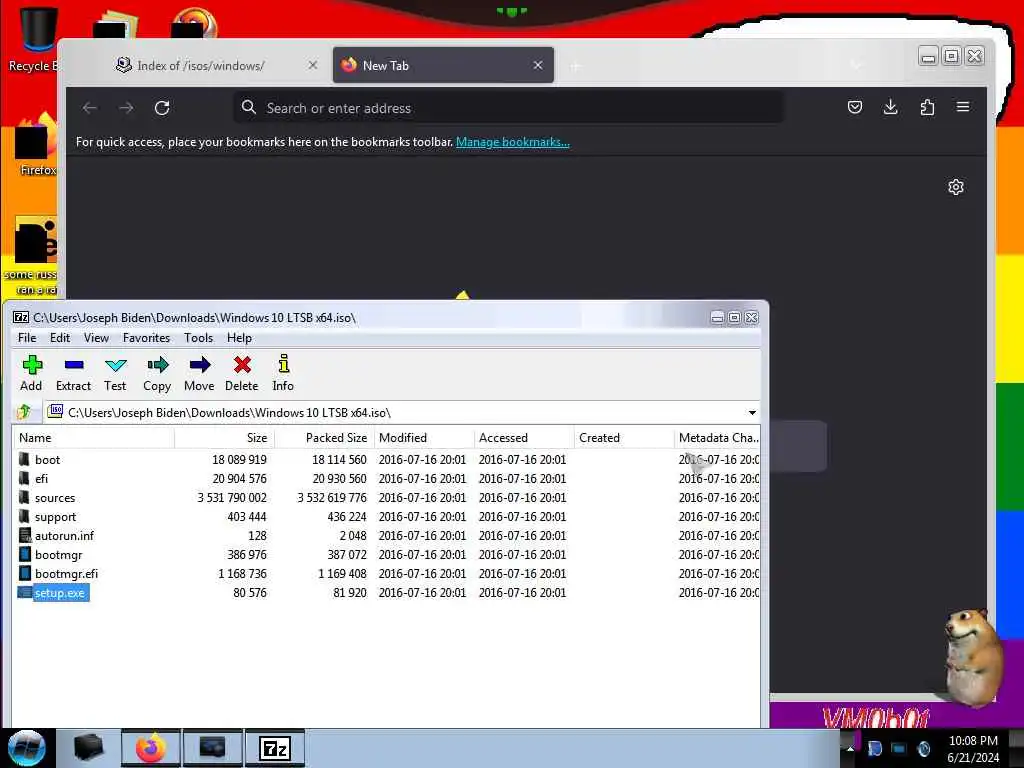Select the bootmgr.efi file
The width and height of the screenshot is (1024, 768).
click(x=386, y=573)
